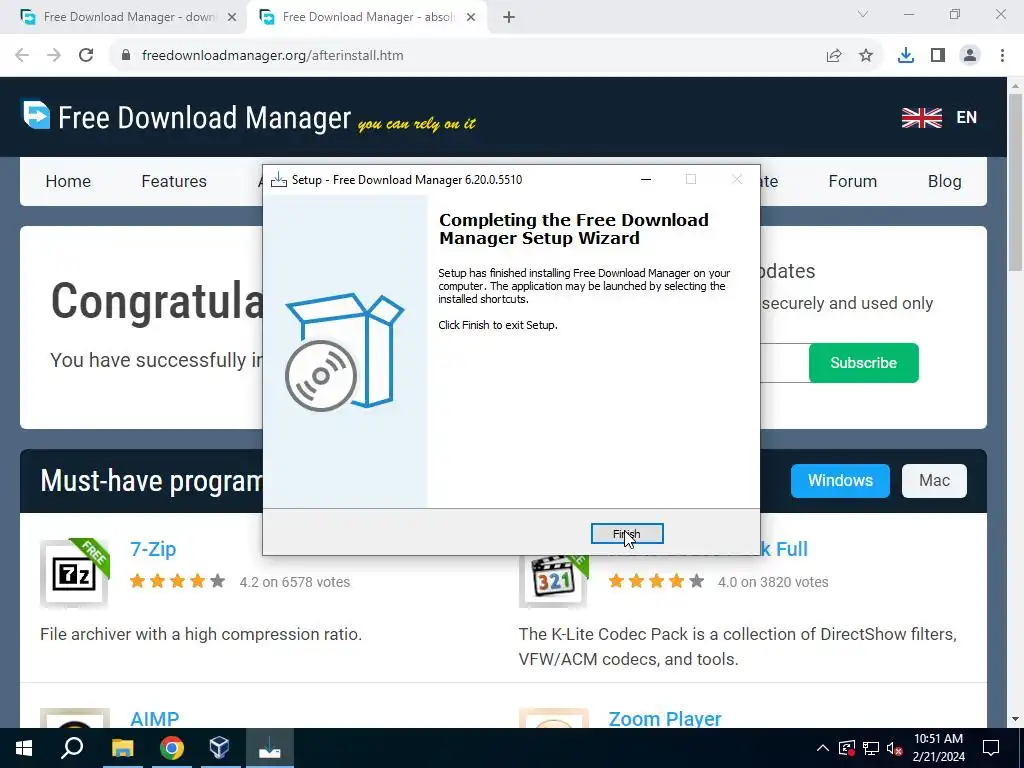
Task: Open the 7-Zip program link
Action: [153, 549]
